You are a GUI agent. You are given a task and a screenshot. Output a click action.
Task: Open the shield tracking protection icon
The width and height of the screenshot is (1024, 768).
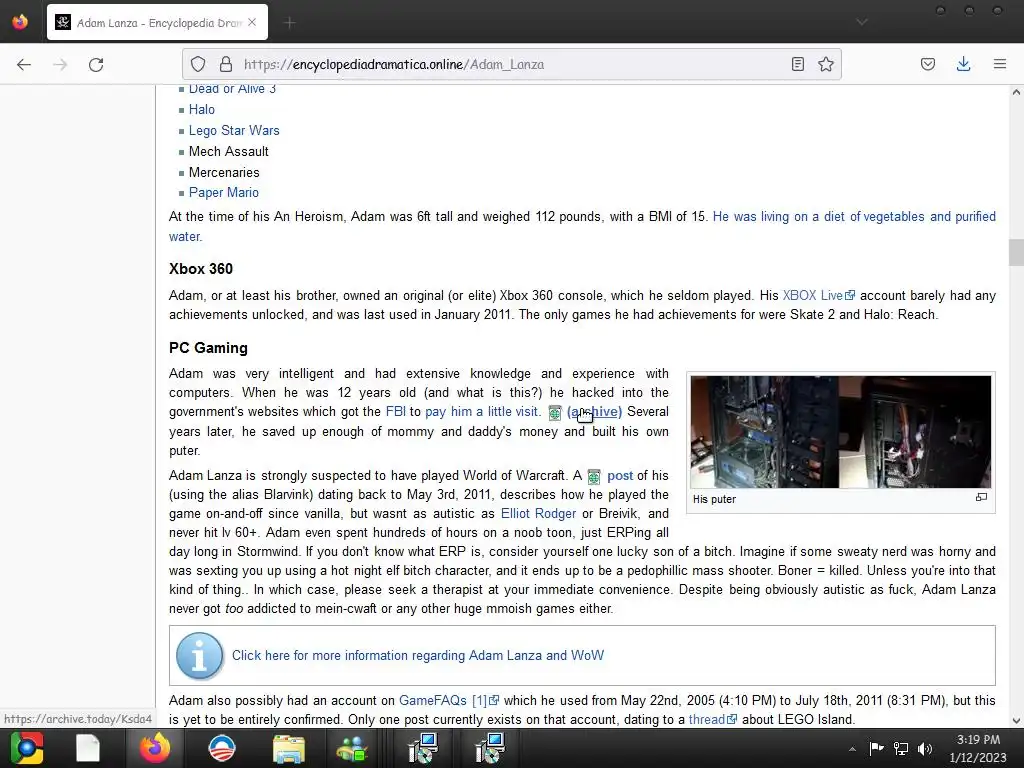tap(198, 64)
